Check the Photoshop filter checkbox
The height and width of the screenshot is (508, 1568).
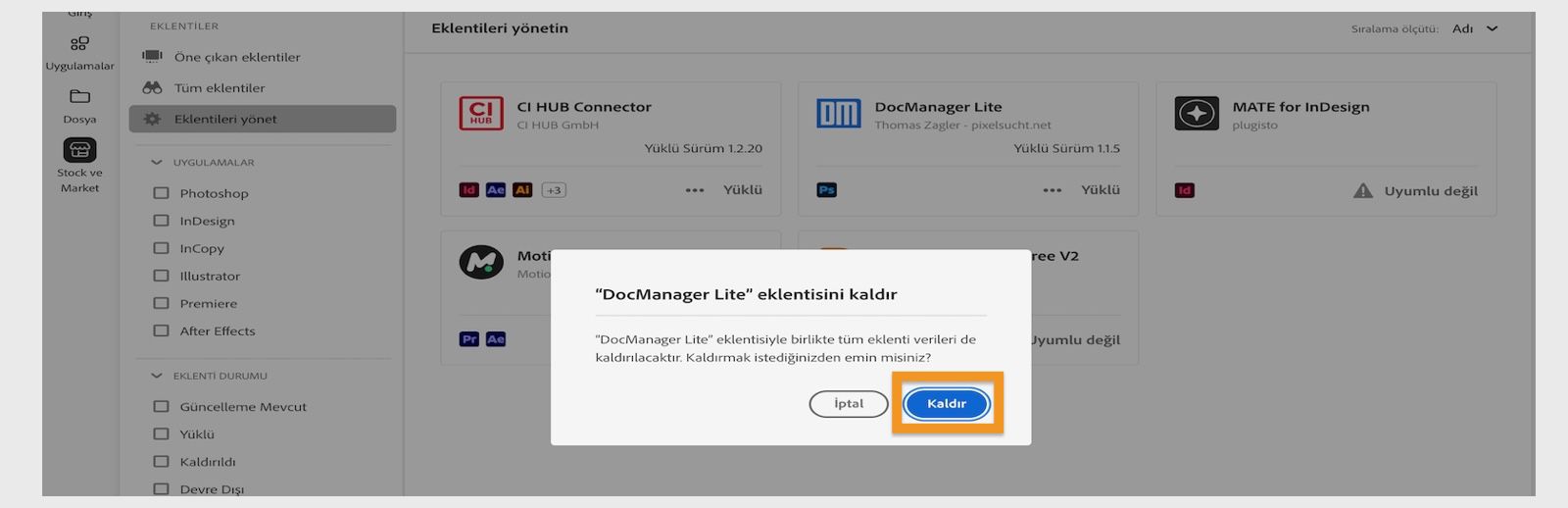coord(161,193)
